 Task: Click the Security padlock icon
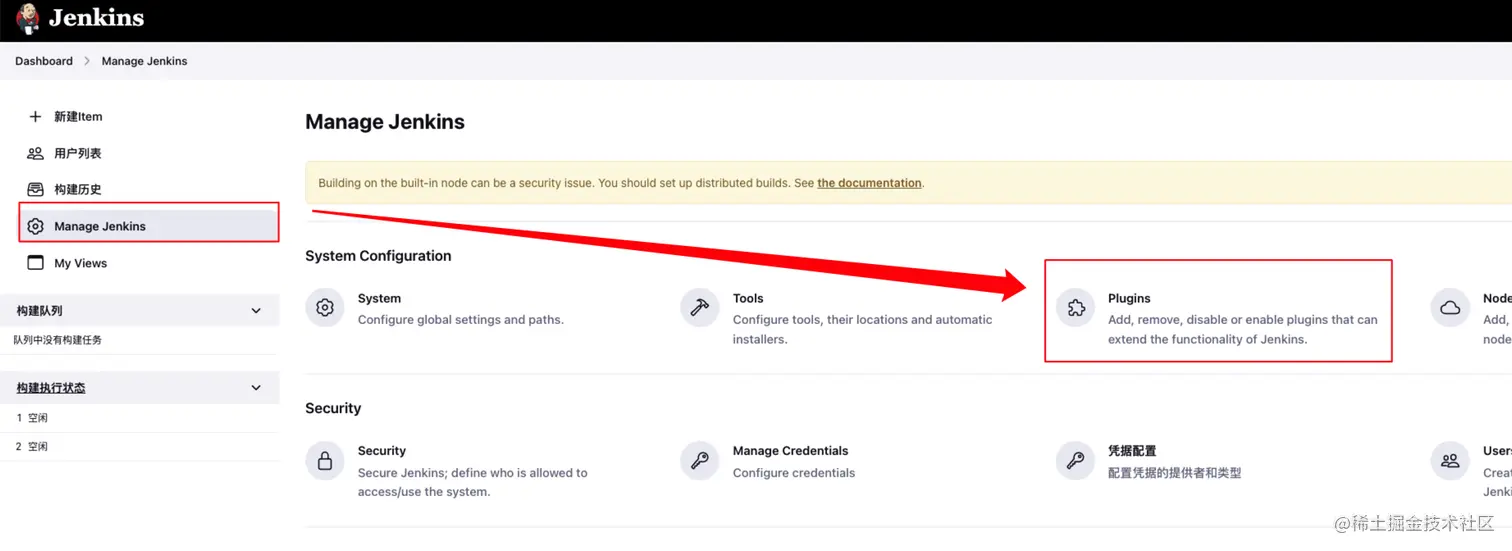coord(324,461)
